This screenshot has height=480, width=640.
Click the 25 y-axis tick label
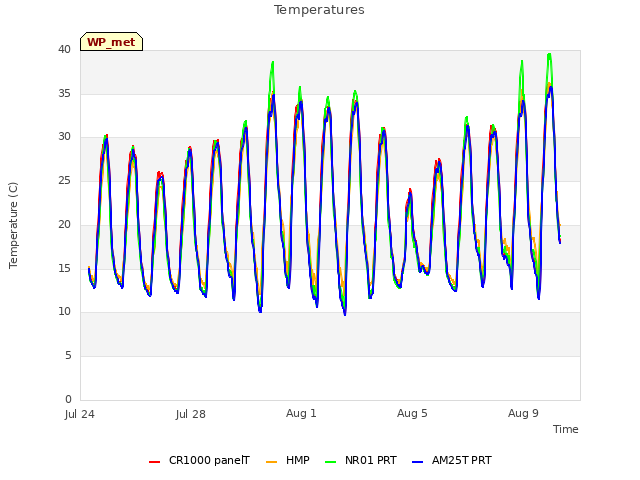(64, 180)
